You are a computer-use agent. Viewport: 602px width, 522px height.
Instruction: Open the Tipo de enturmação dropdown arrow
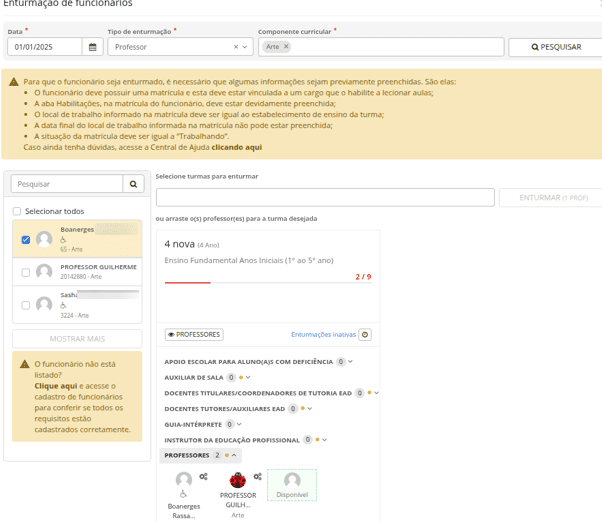click(245, 47)
